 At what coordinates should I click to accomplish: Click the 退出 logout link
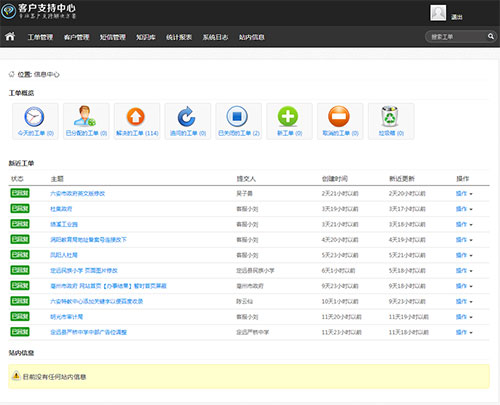(x=457, y=17)
